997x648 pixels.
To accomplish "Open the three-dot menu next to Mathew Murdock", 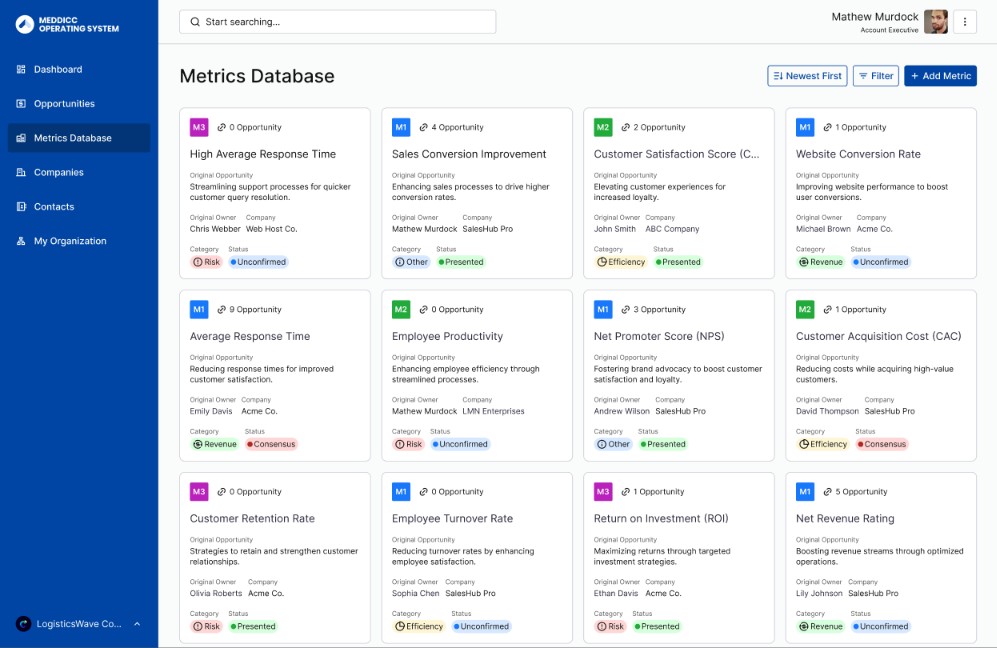I will coord(964,21).
